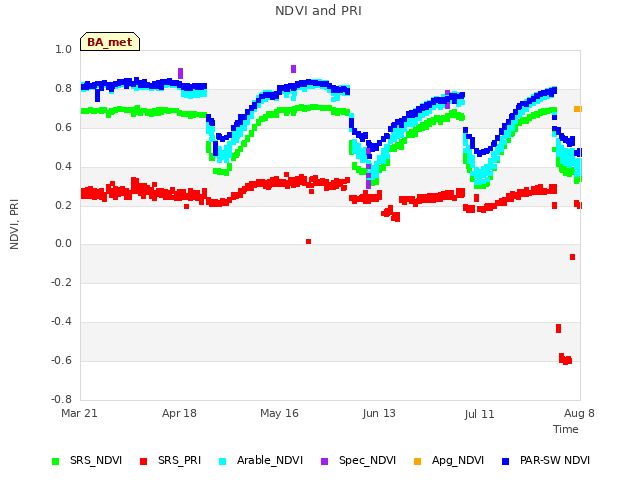
Task: Click the Jul 11 date tick label
Action: (x=479, y=414)
